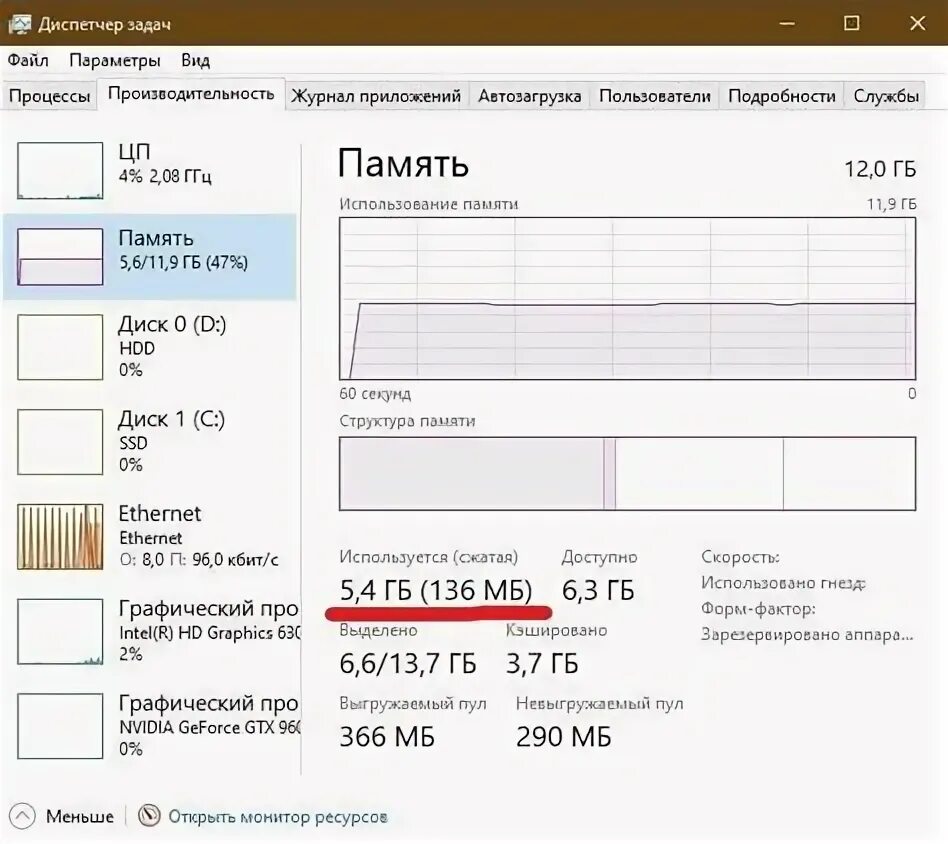Click the NVIDIA GeForce GTX 960 entry text

209,726
